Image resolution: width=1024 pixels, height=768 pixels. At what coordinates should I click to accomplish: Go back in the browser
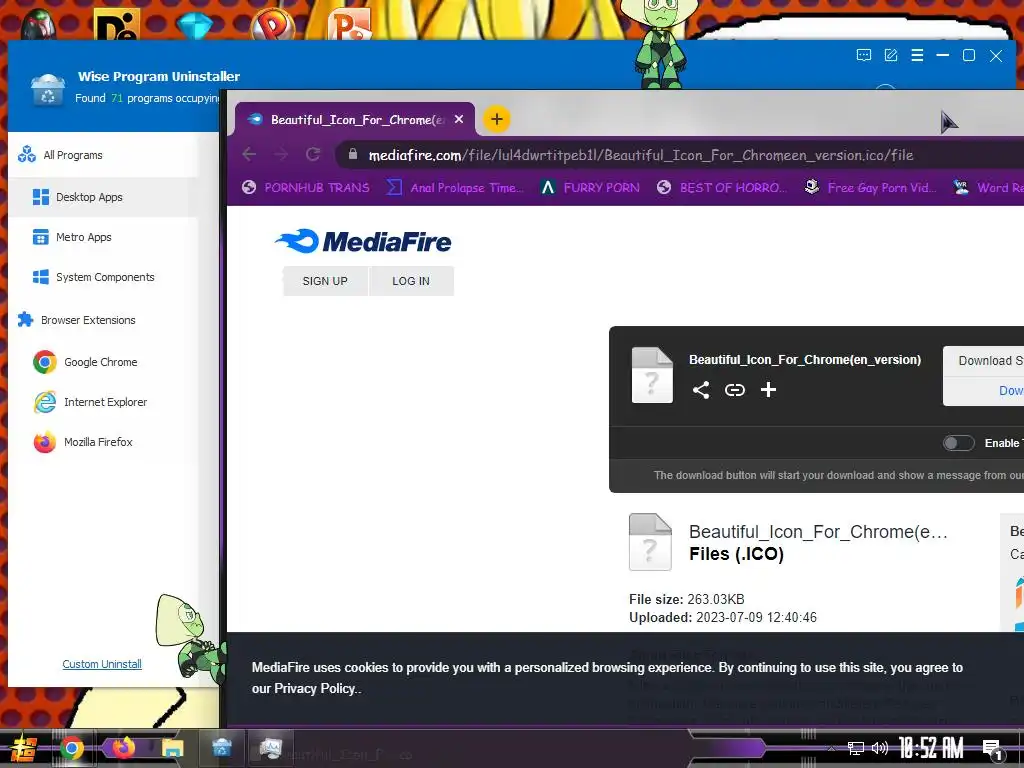pyautogui.click(x=249, y=154)
